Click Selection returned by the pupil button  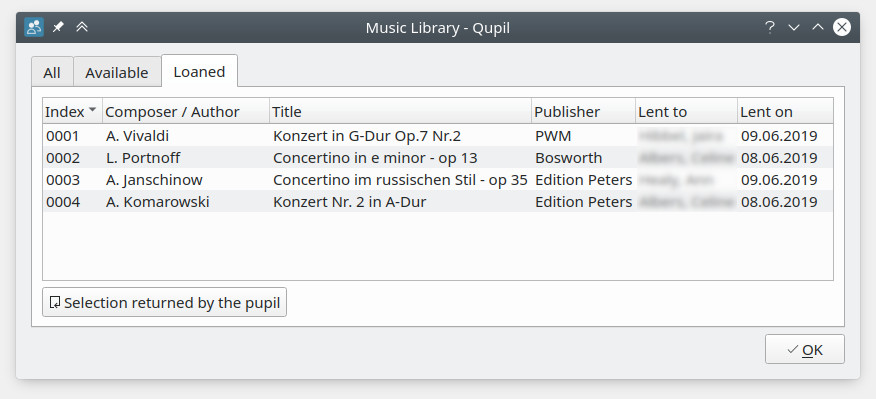pyautogui.click(x=164, y=302)
